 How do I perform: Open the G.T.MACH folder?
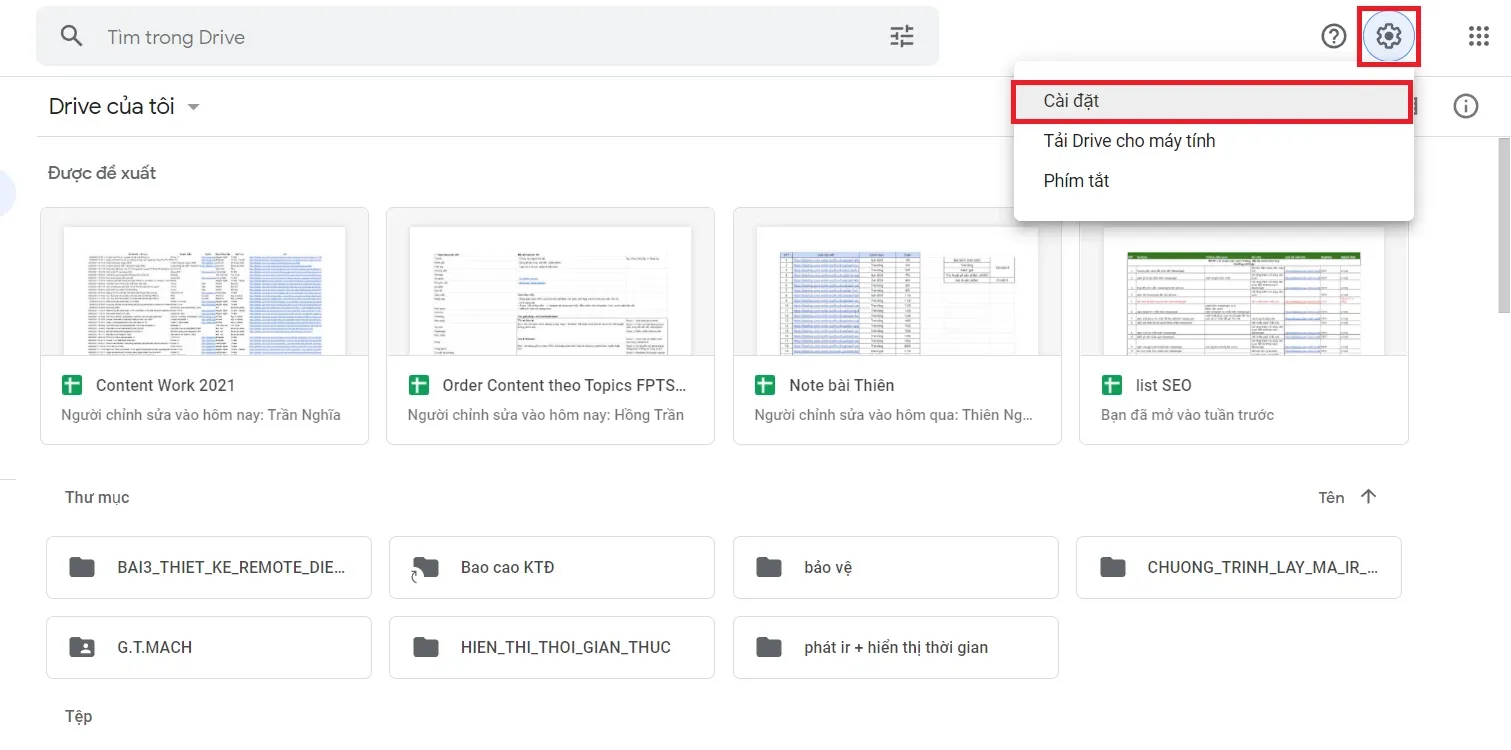[209, 647]
